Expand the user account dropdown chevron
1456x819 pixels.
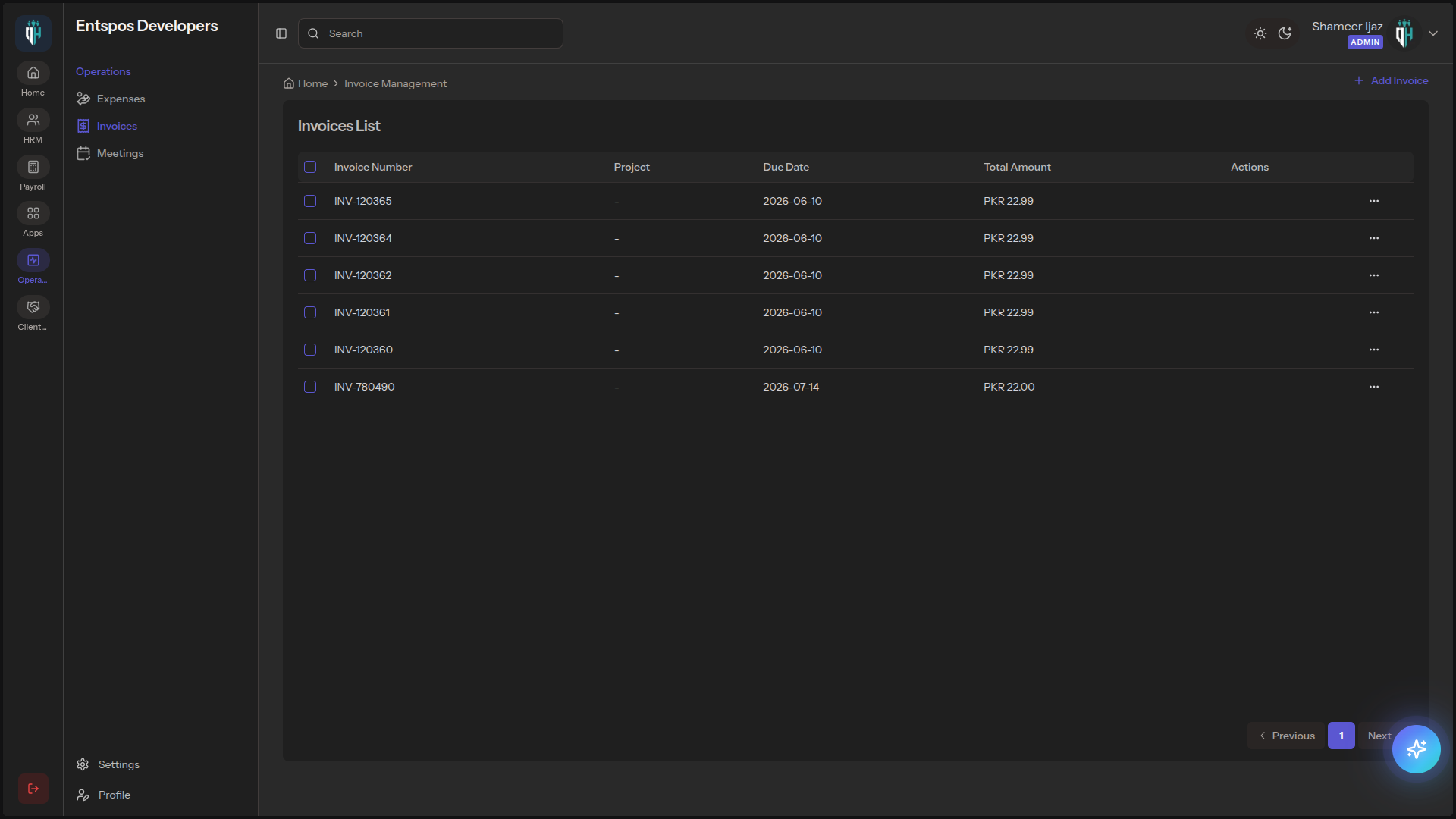[1433, 33]
